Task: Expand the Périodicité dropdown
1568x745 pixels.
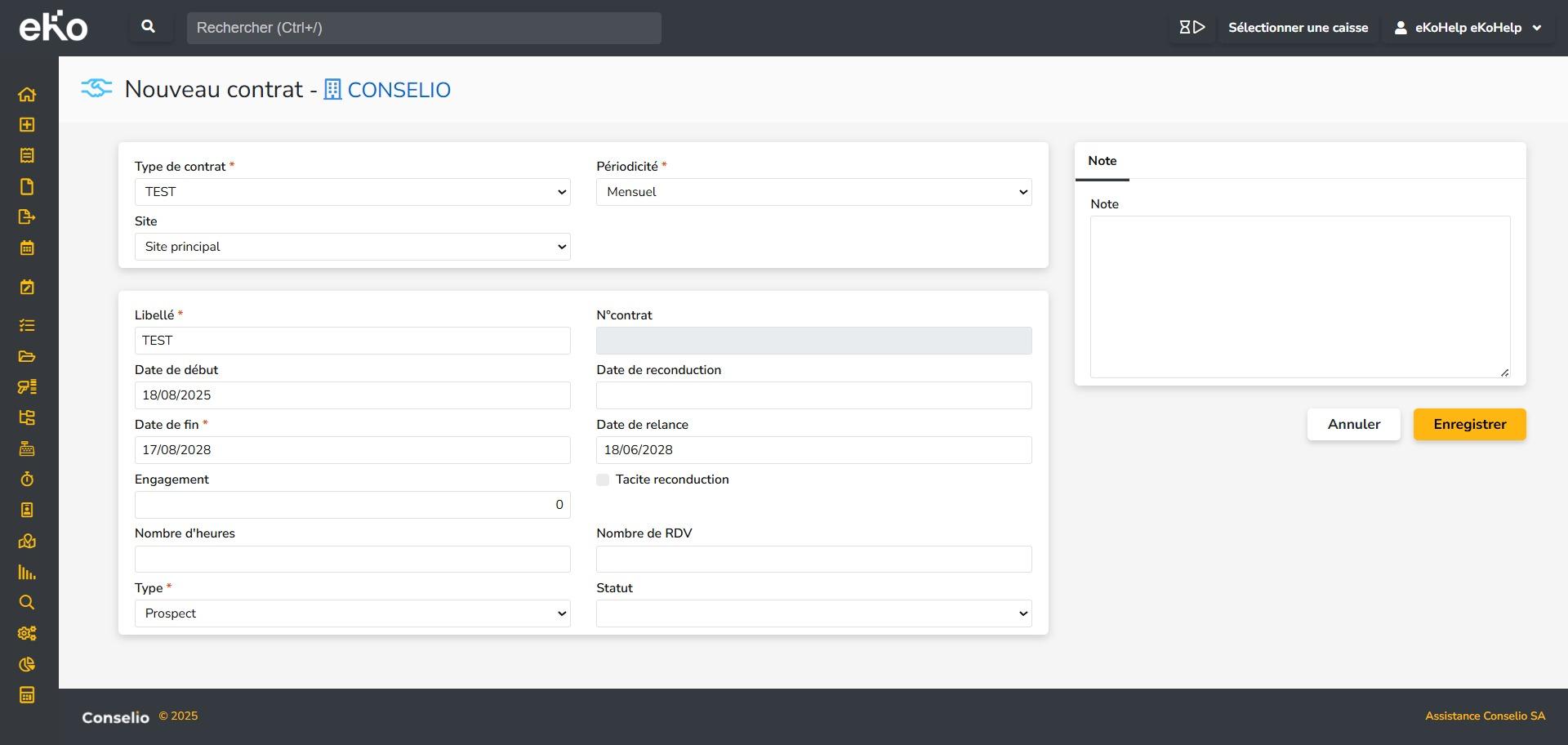Action: coord(813,192)
